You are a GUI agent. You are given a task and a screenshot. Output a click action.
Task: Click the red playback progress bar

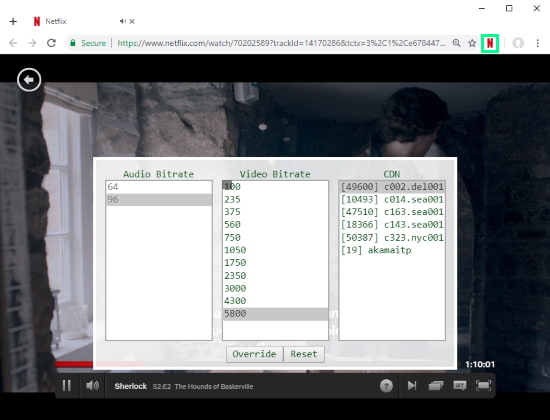point(74,364)
